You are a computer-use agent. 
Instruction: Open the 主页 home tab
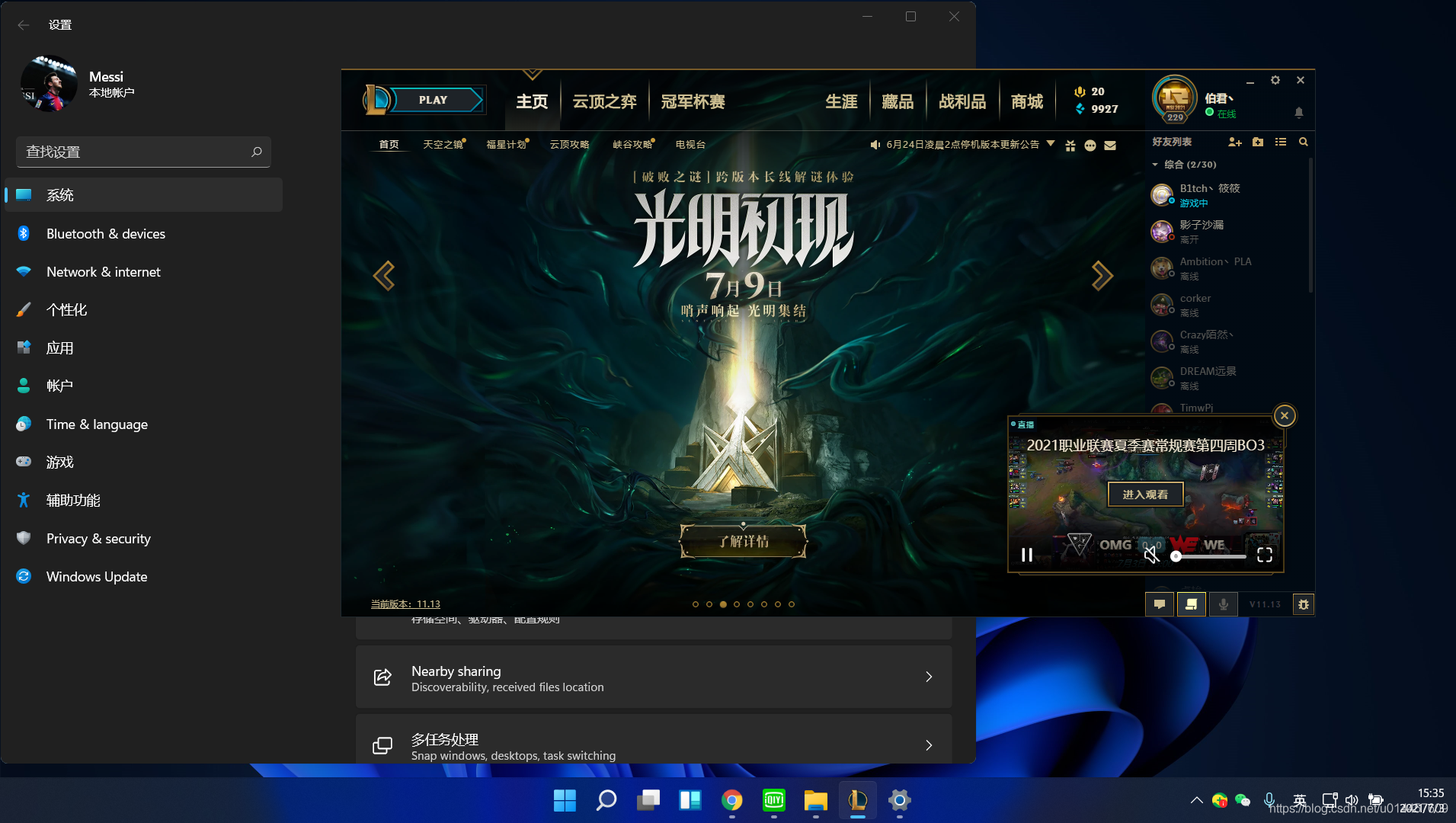point(532,101)
